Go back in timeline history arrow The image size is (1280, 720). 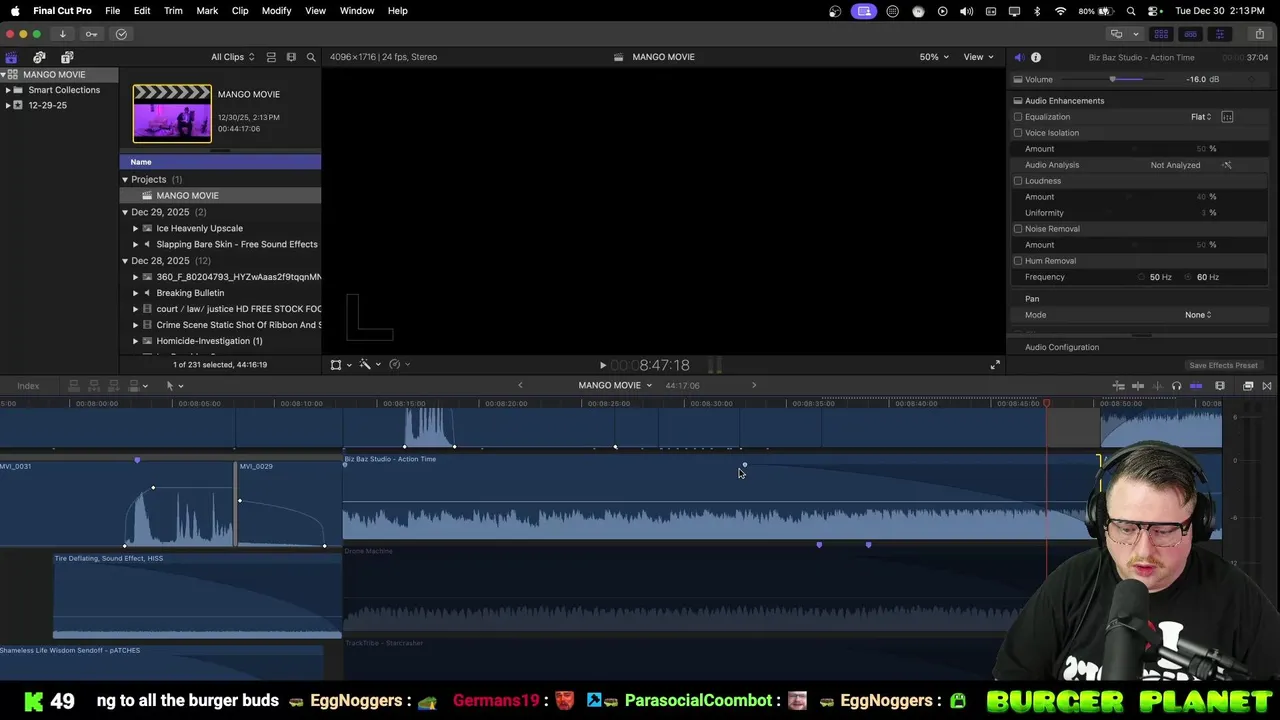(520, 385)
